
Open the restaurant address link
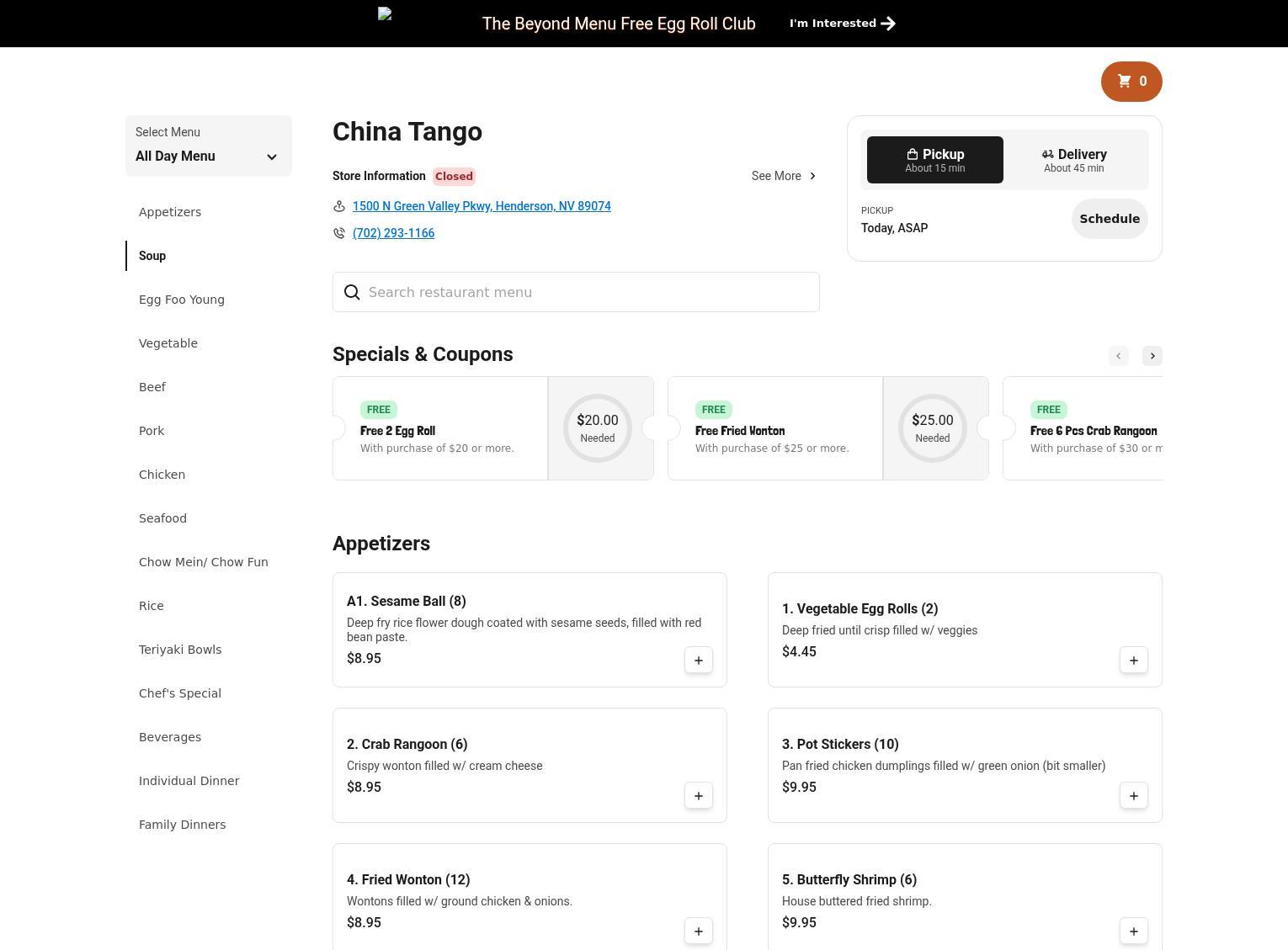(x=482, y=206)
